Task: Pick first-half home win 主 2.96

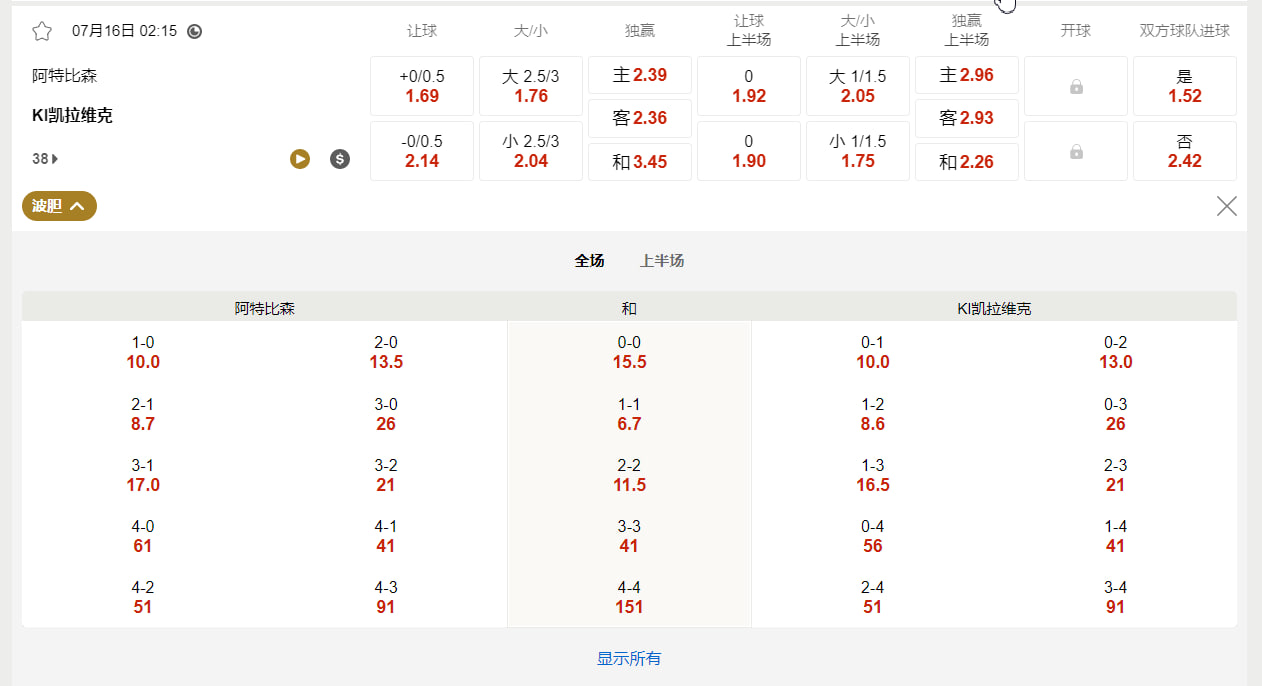Action: [x=967, y=75]
